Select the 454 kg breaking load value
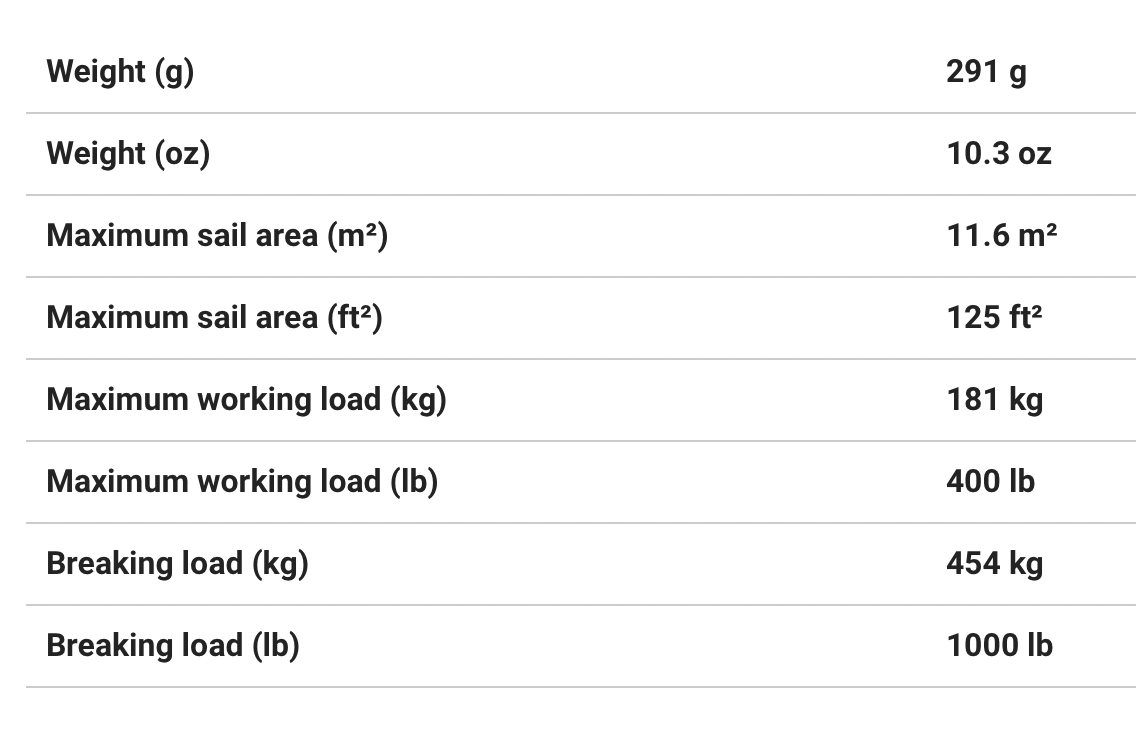 click(x=994, y=564)
